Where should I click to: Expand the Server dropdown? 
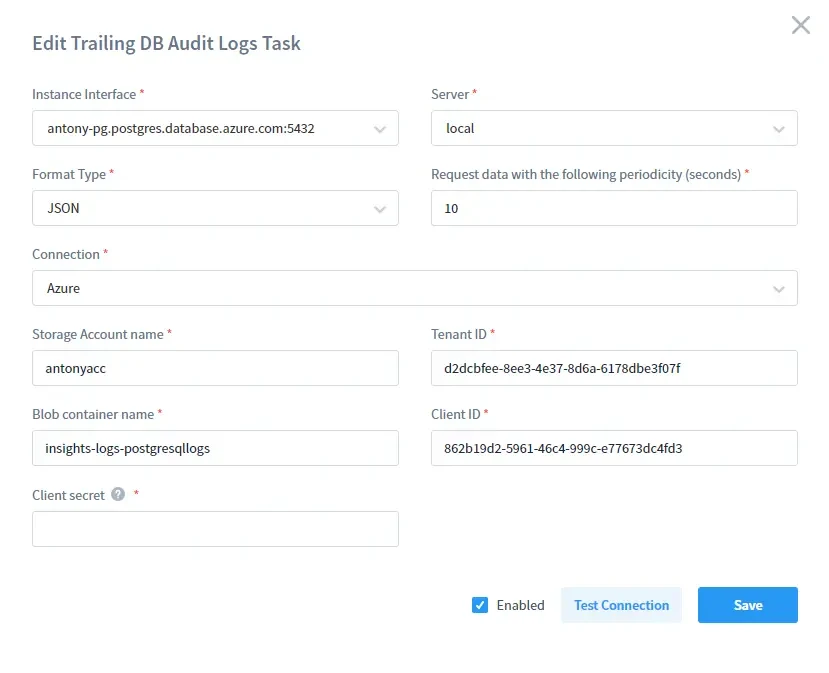point(779,128)
